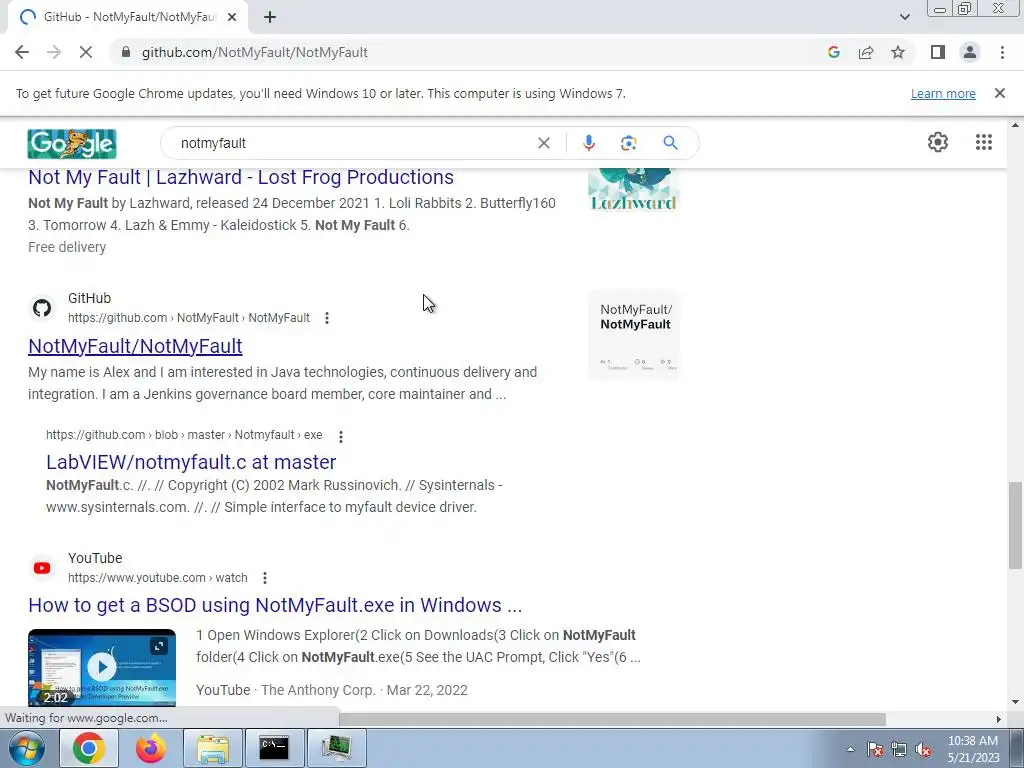Screen dimensions: 1024x768
Task: Click the GitHub favicon in result
Action: [42, 308]
